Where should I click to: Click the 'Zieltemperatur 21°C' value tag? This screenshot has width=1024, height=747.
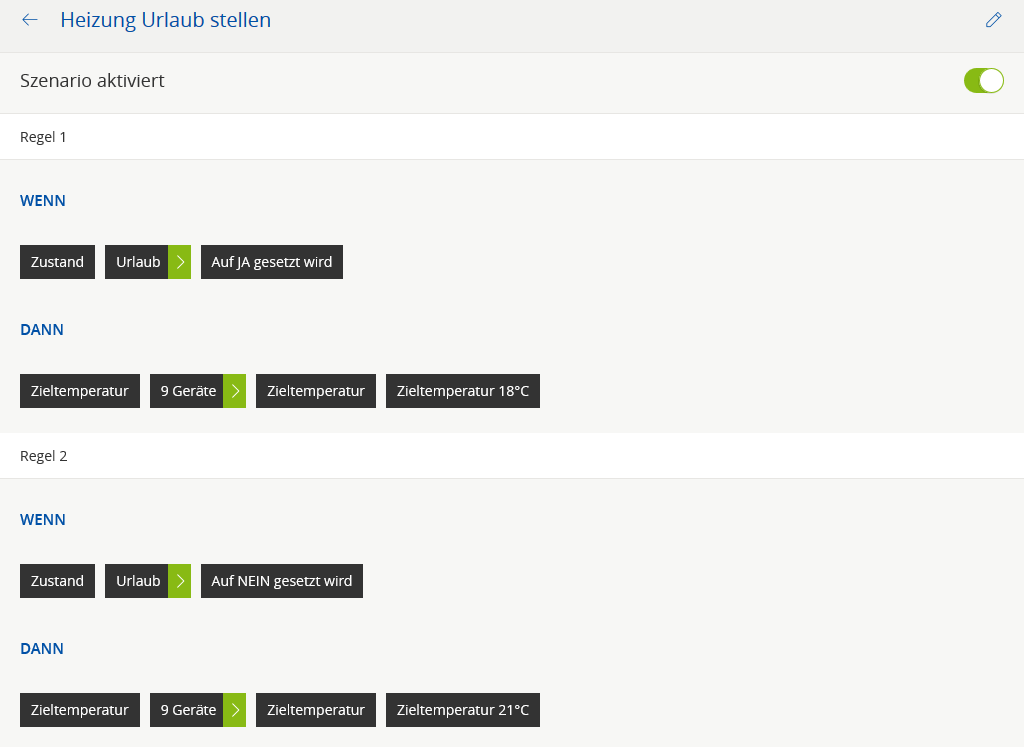(462, 710)
